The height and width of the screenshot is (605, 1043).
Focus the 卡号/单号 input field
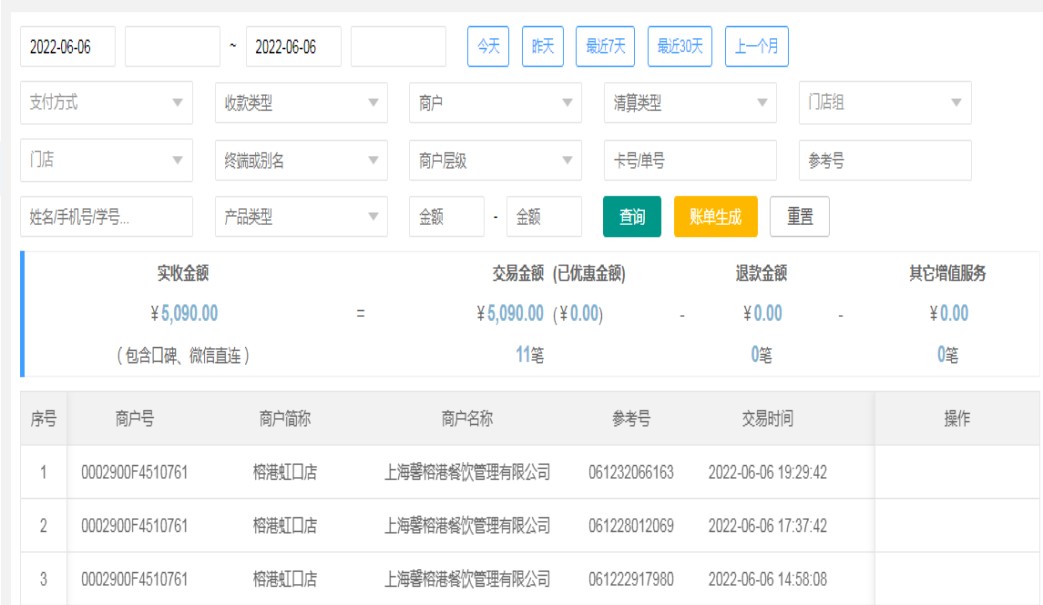[x=690, y=160]
